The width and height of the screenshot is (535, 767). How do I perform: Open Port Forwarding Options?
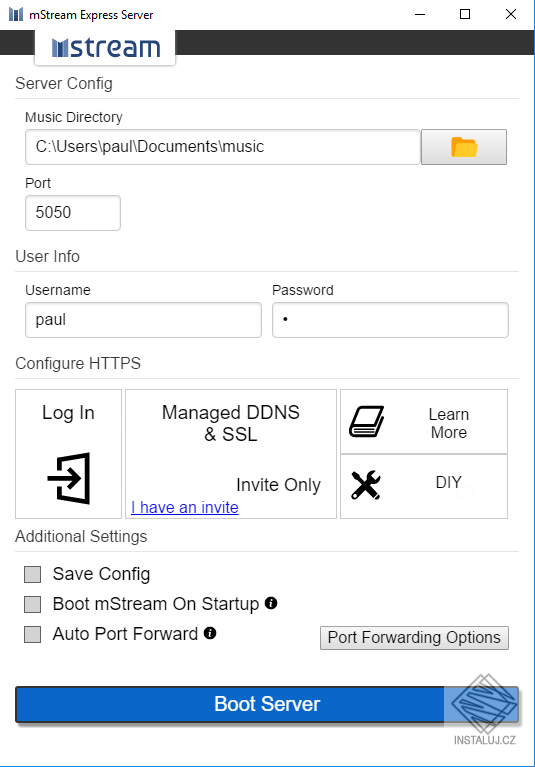pos(414,638)
